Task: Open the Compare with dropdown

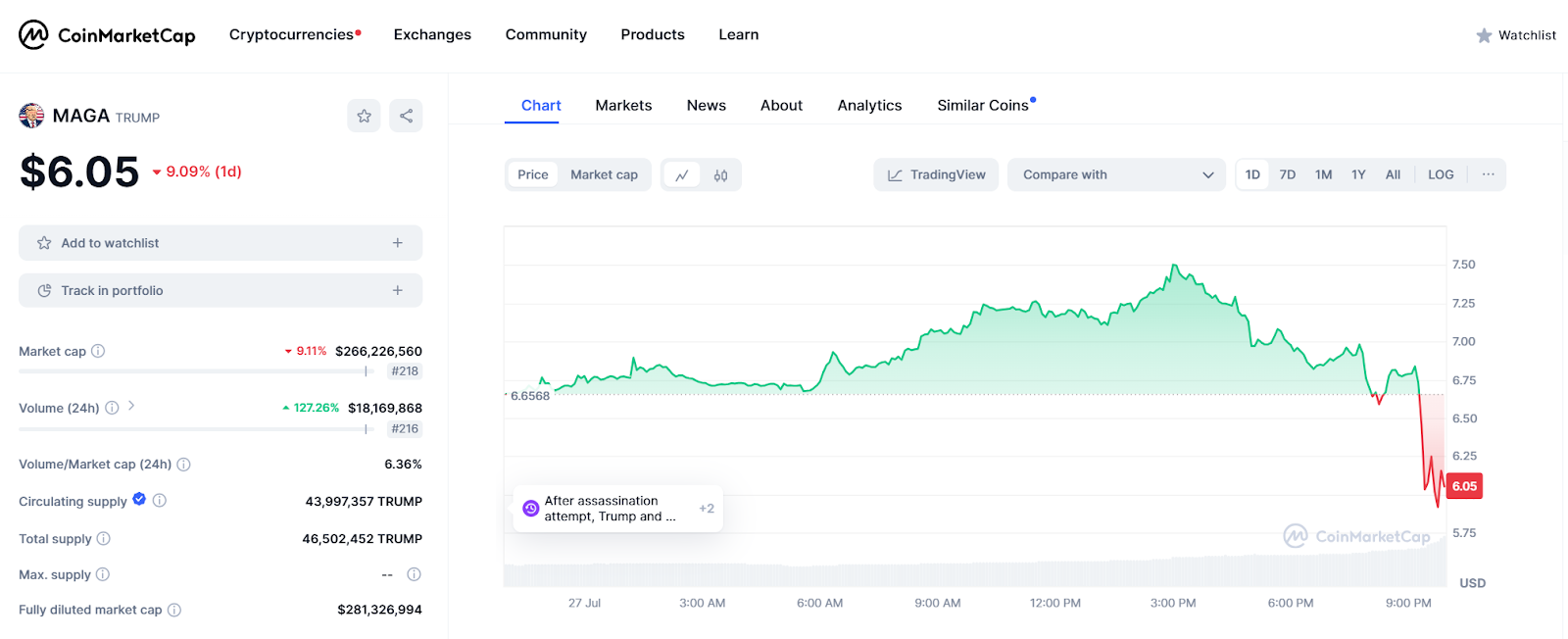Action: click(x=1116, y=174)
